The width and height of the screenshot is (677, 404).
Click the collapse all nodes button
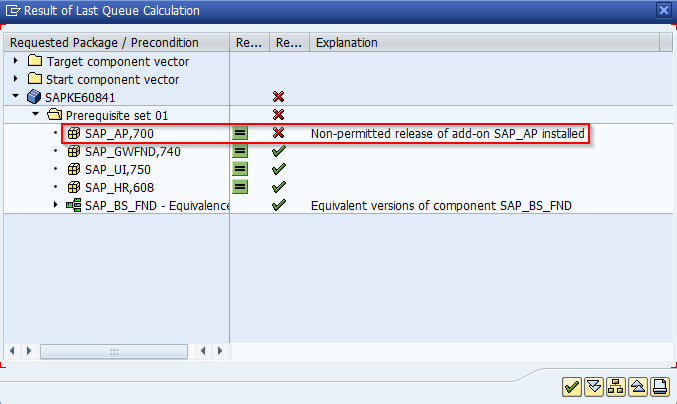pos(638,387)
